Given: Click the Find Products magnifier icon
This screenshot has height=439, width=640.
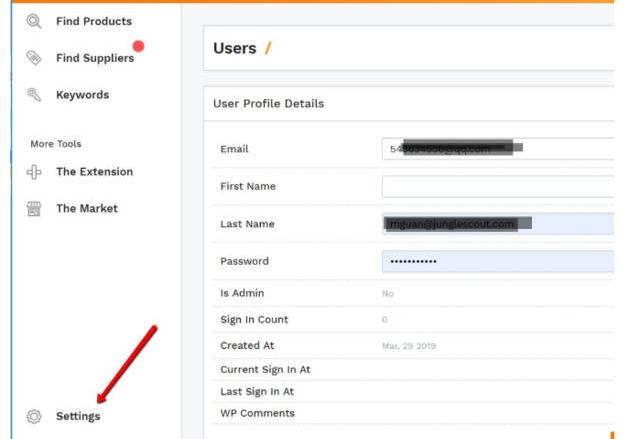Looking at the screenshot, I should pyautogui.click(x=33, y=21).
